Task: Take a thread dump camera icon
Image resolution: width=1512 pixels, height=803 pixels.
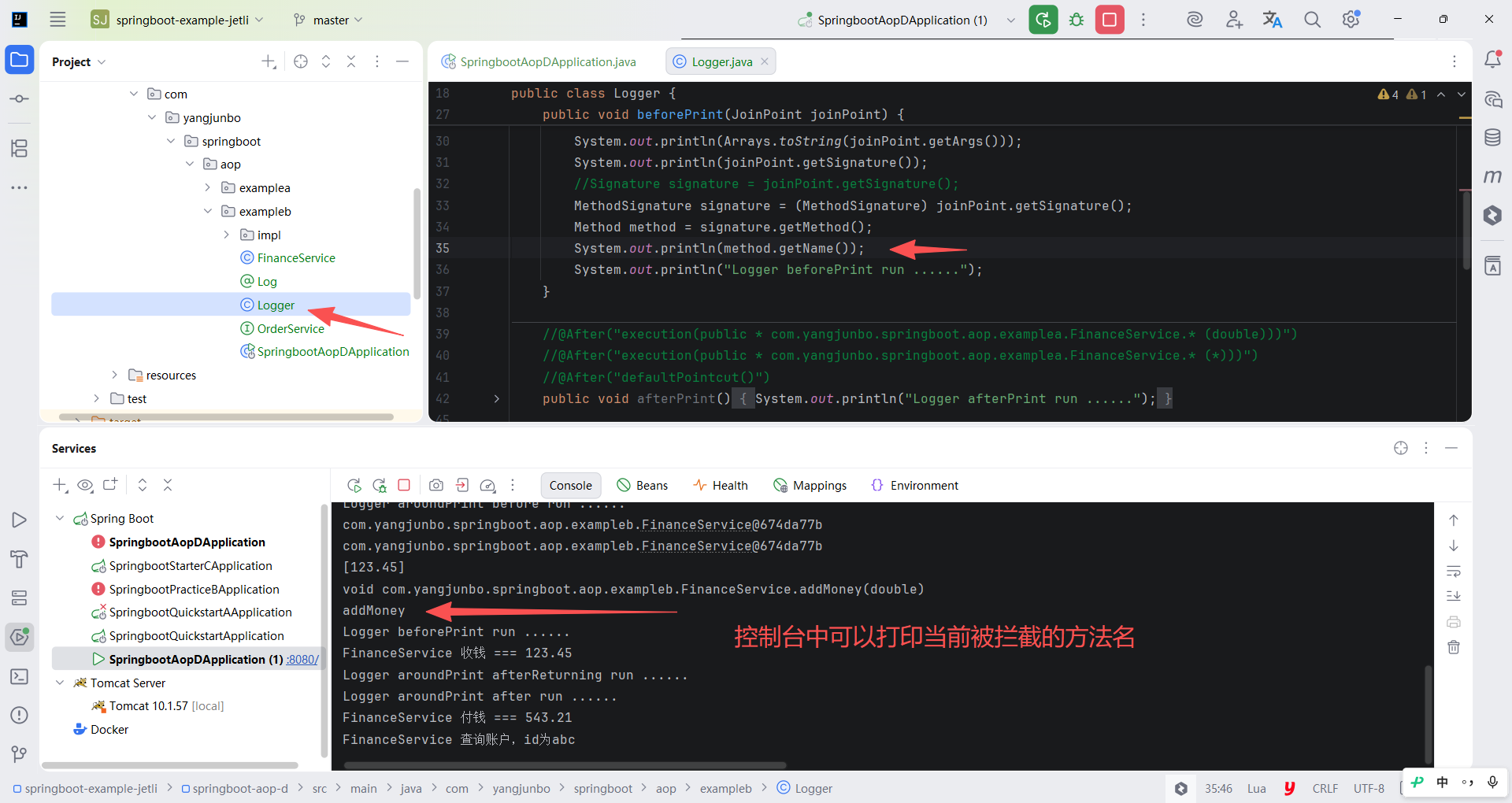Action: pos(436,485)
